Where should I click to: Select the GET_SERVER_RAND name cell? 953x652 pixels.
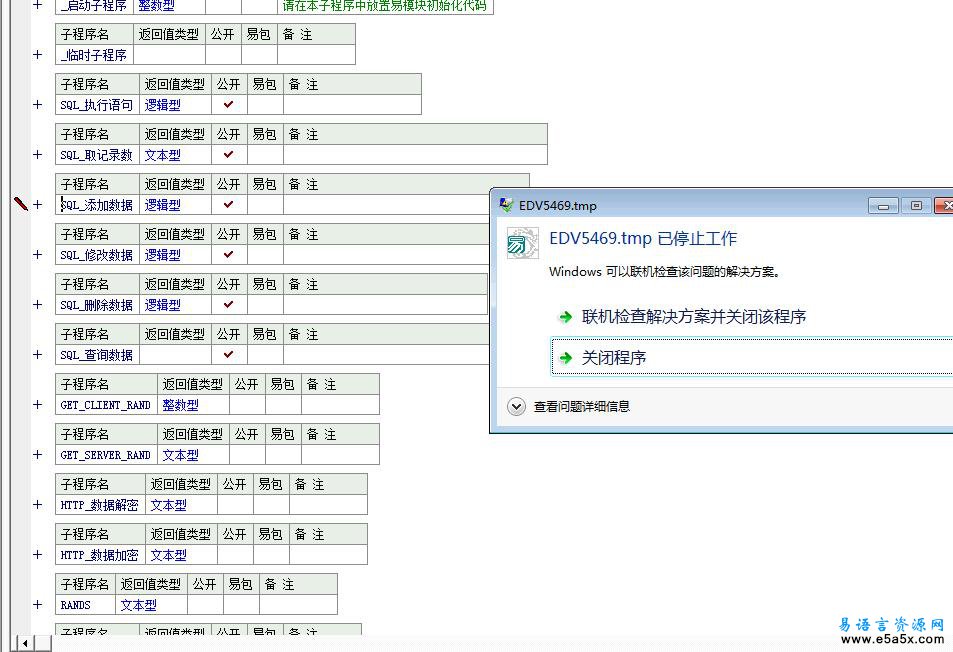106,455
